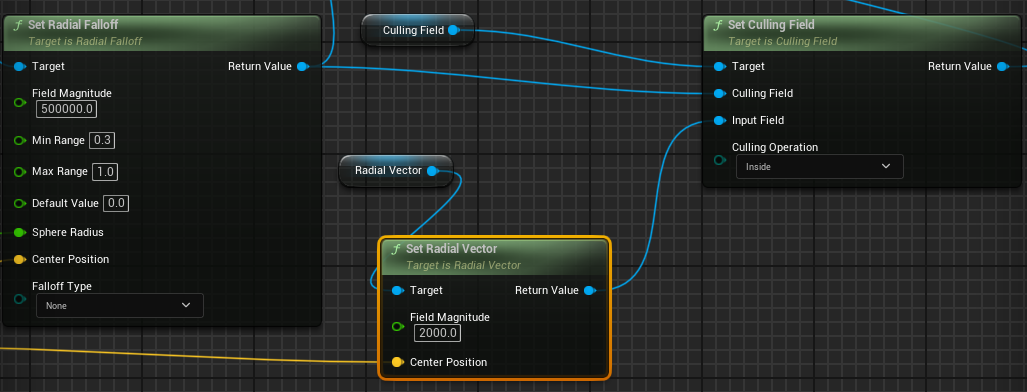1027x392 pixels.
Task: Click the 'Sphere Radius' pin label
Action: point(67,232)
